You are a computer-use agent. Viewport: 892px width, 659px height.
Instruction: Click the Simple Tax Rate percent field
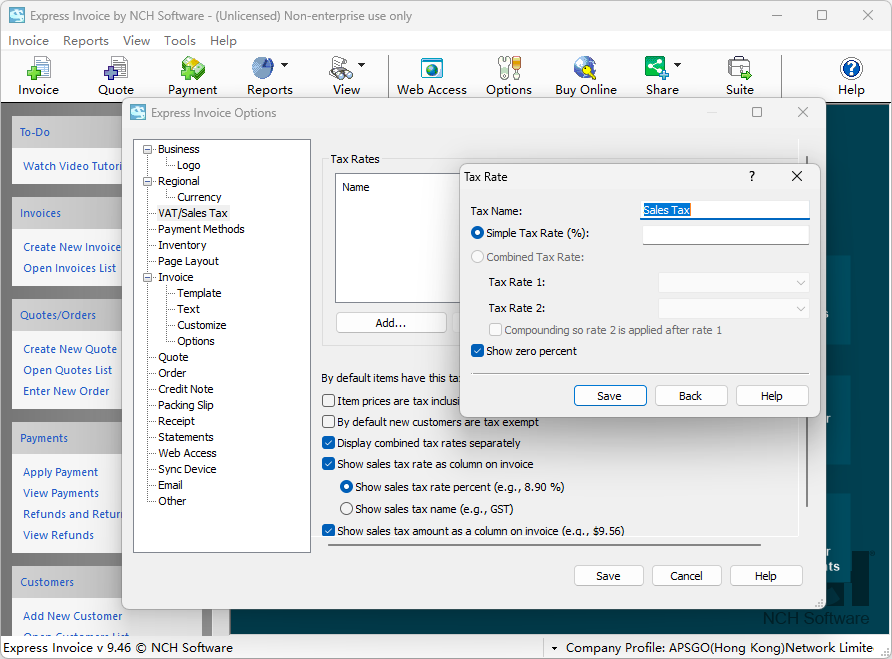tap(725, 234)
